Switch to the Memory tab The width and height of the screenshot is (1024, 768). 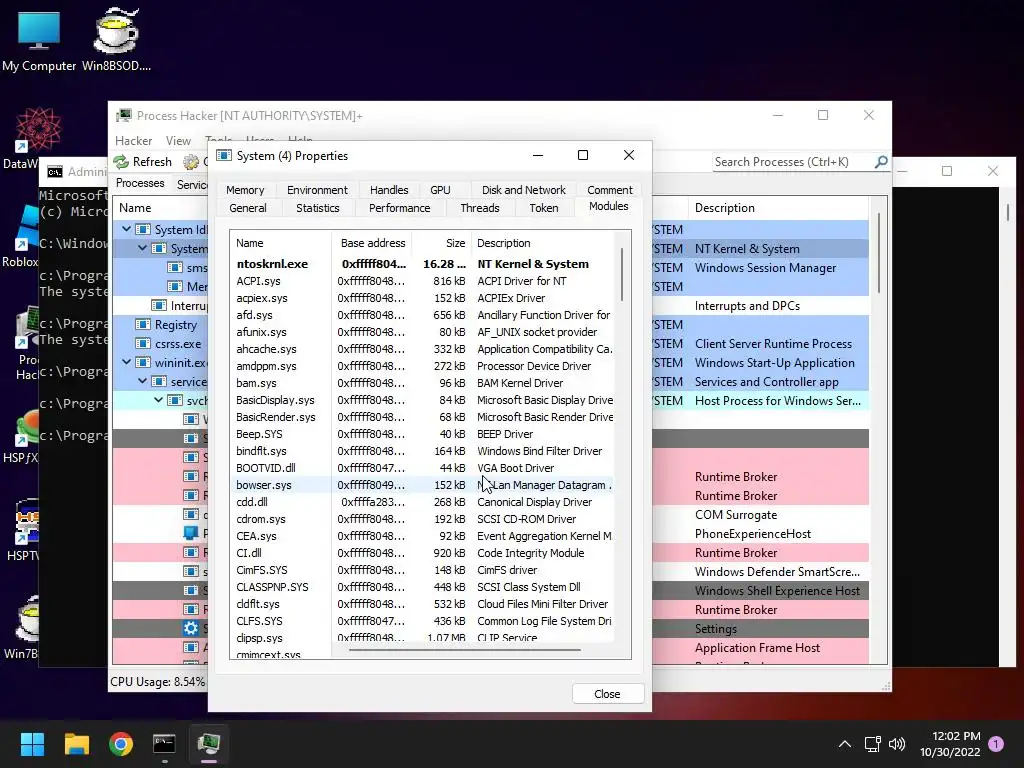245,190
